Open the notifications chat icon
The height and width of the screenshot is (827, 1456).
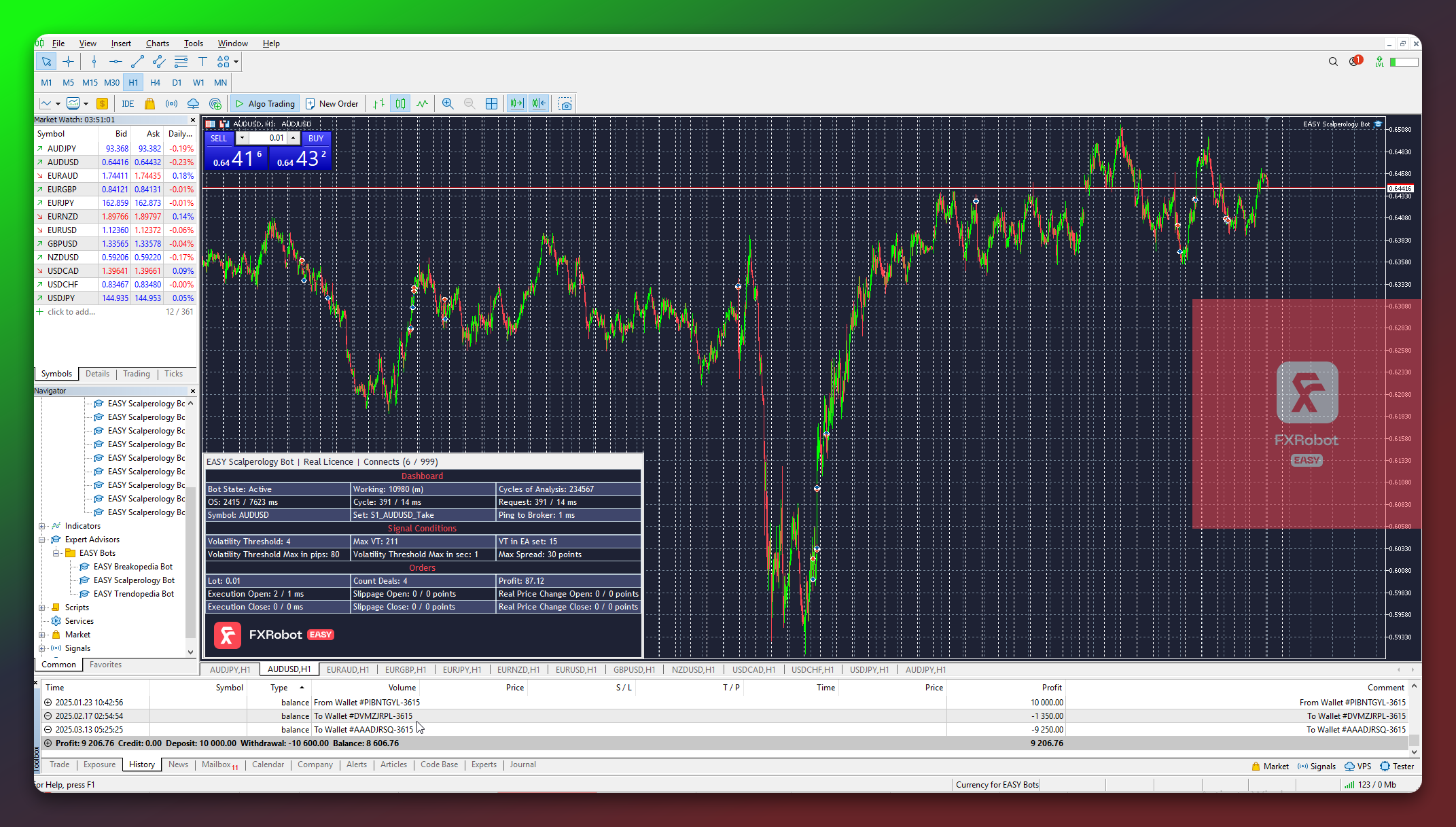click(1355, 62)
